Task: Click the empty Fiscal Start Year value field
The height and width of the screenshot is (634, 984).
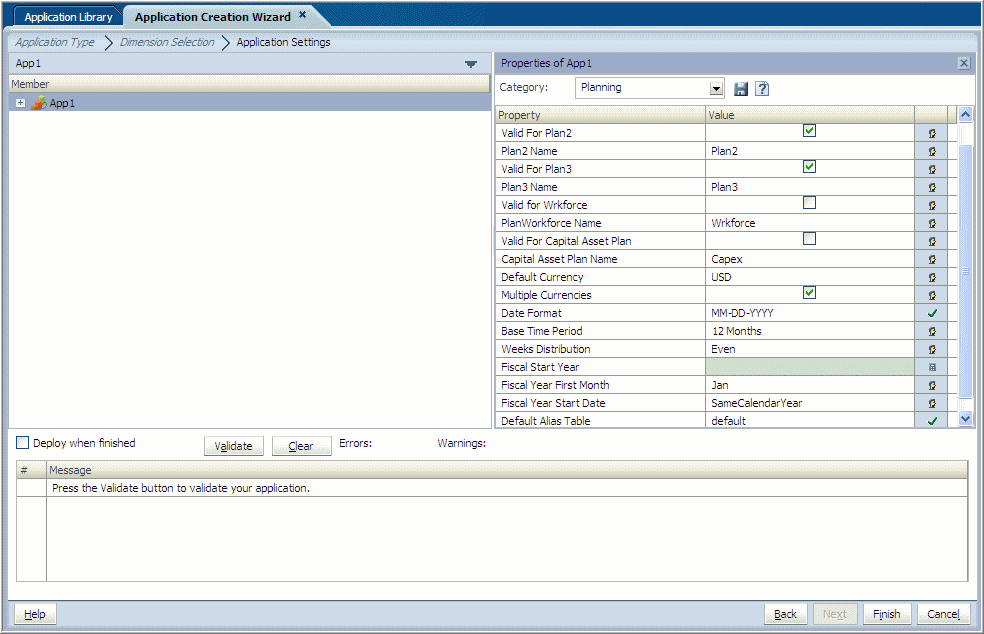Action: point(810,367)
